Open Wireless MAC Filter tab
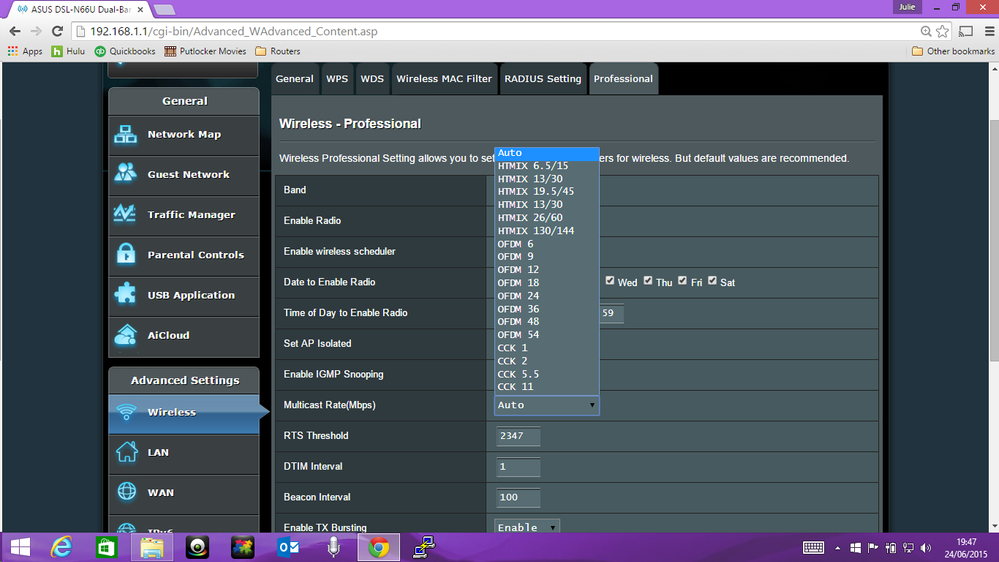The height and width of the screenshot is (562, 999). point(444,79)
